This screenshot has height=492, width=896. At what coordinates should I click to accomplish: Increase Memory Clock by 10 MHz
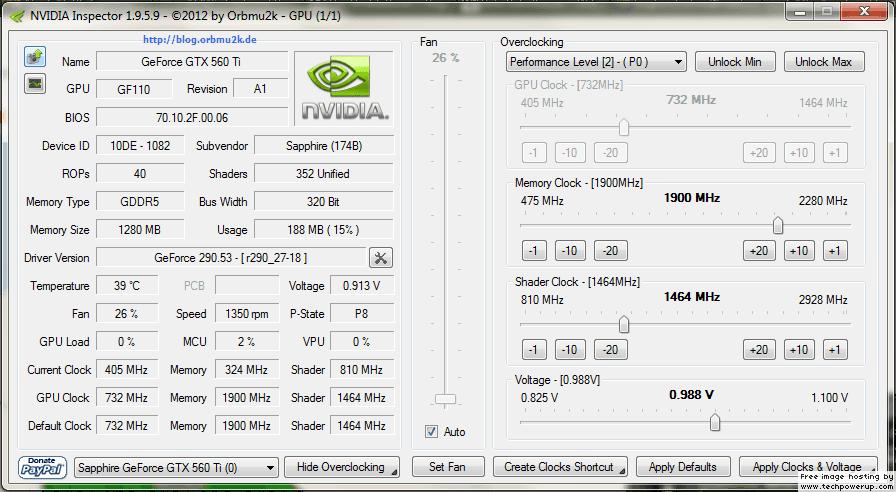point(799,251)
